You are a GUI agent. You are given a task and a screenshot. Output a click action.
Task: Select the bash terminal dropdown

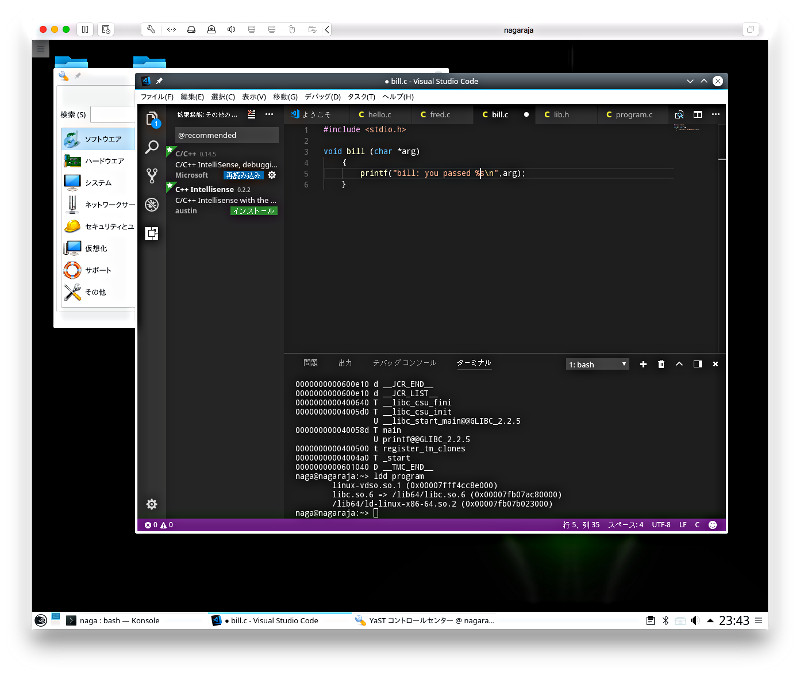[x=597, y=364]
